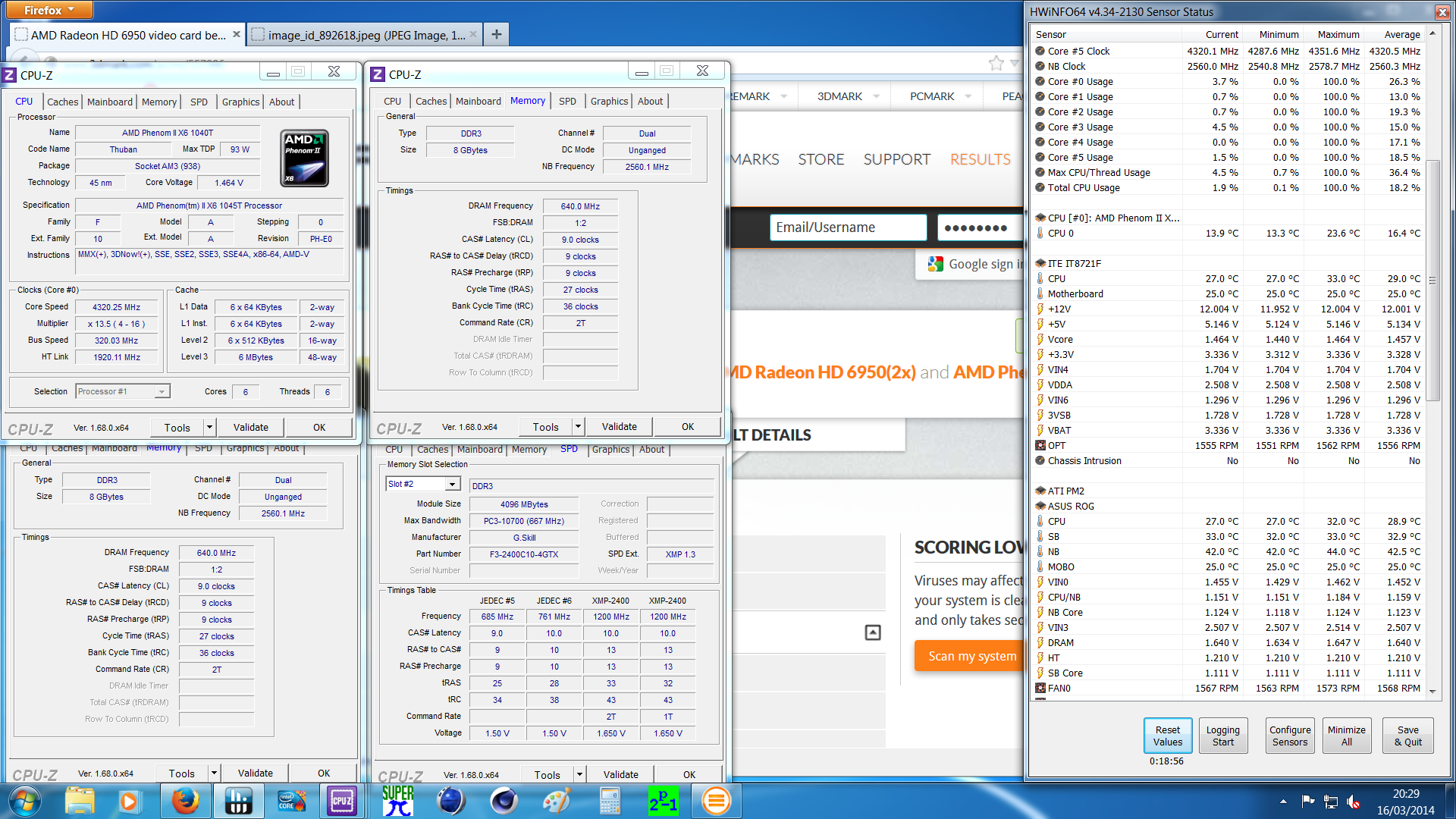Open Mainboard tab in upper Memory window

coord(478,101)
